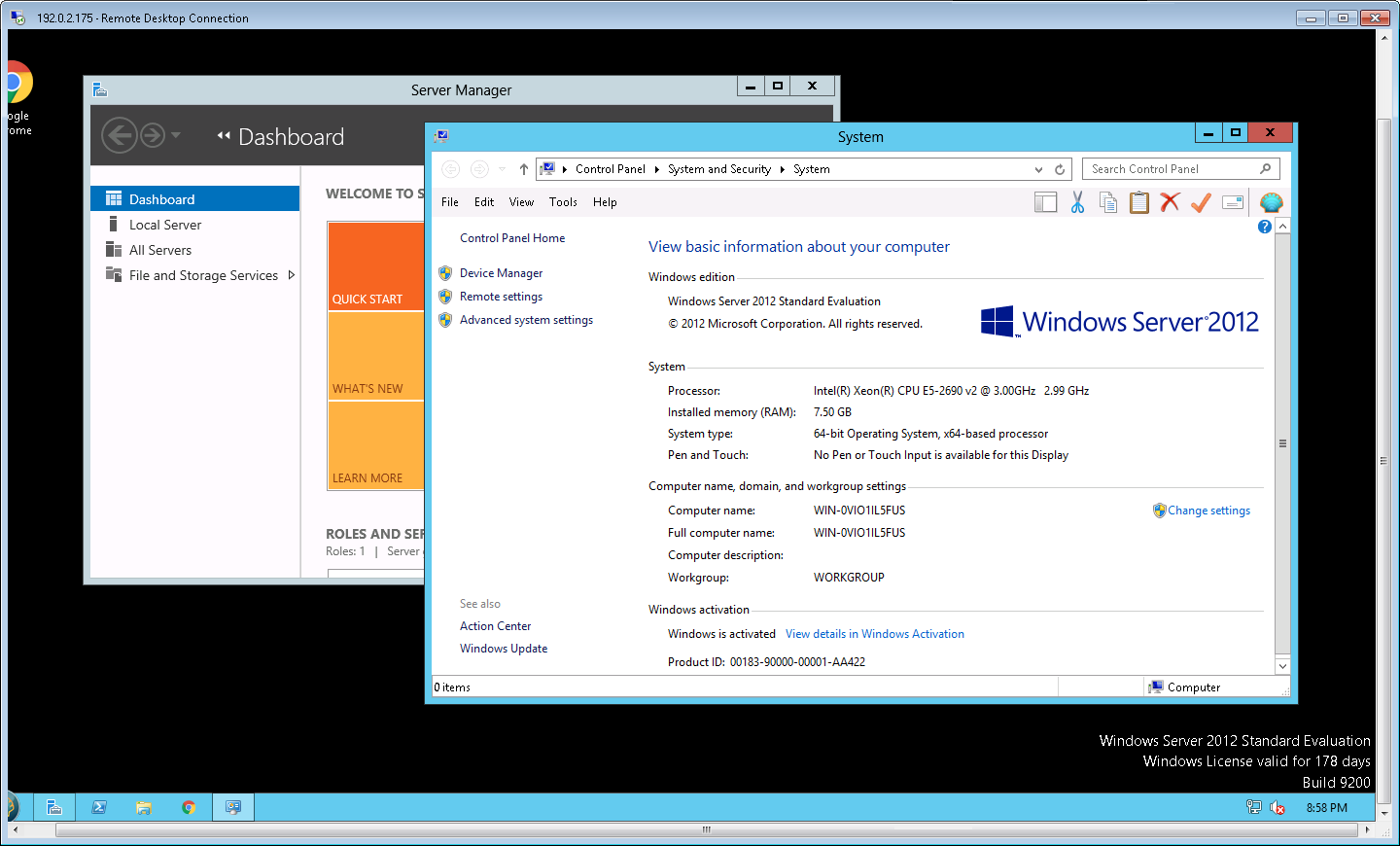Click Change settings link
Viewport: 1400px width, 846px height.
(x=1208, y=511)
